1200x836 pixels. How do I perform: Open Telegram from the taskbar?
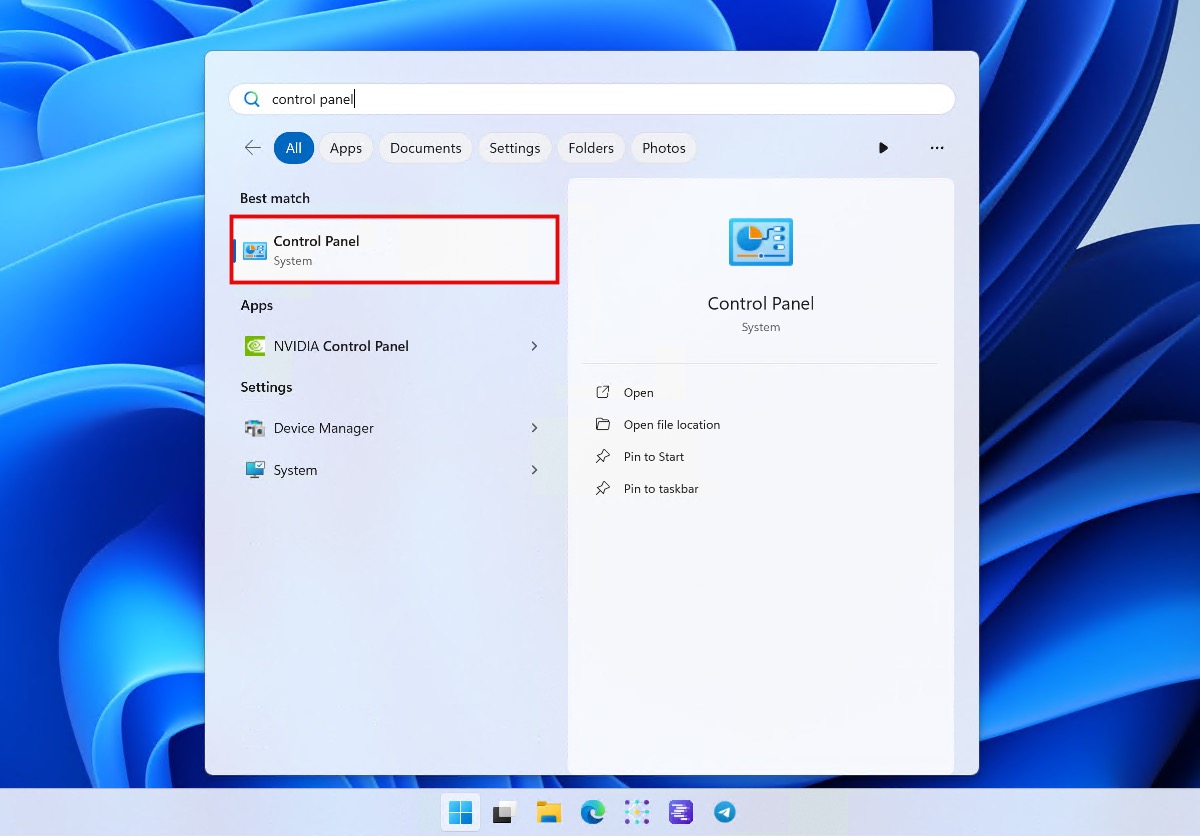pos(725,813)
